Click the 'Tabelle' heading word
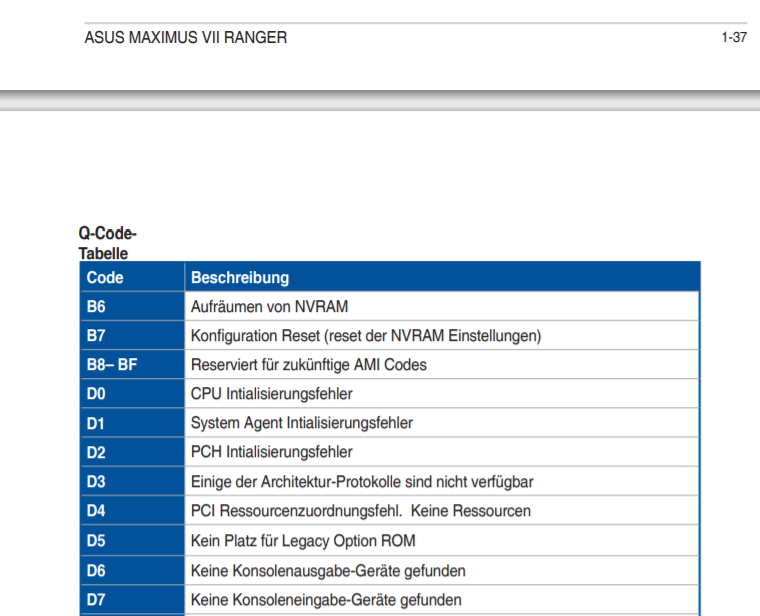Image resolution: width=760 pixels, height=616 pixels. [103, 253]
